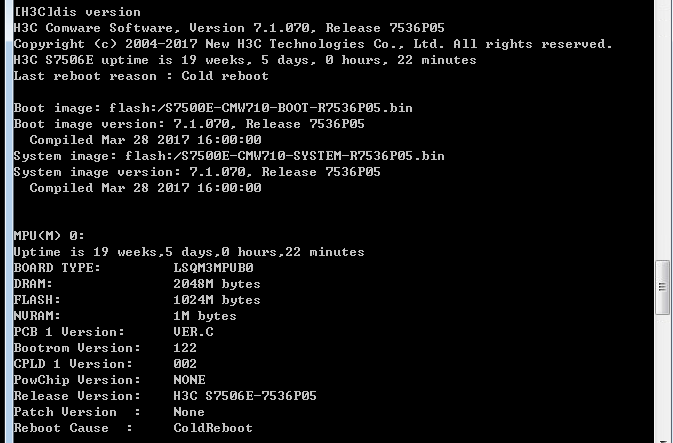Click the 'MPU(M) 0:' heading line

point(49,236)
